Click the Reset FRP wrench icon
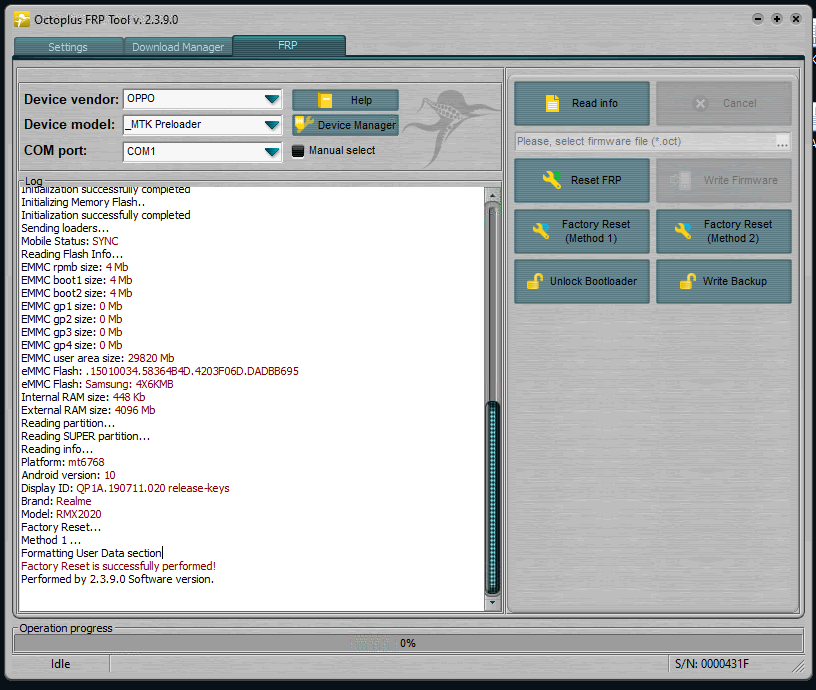 click(552, 180)
